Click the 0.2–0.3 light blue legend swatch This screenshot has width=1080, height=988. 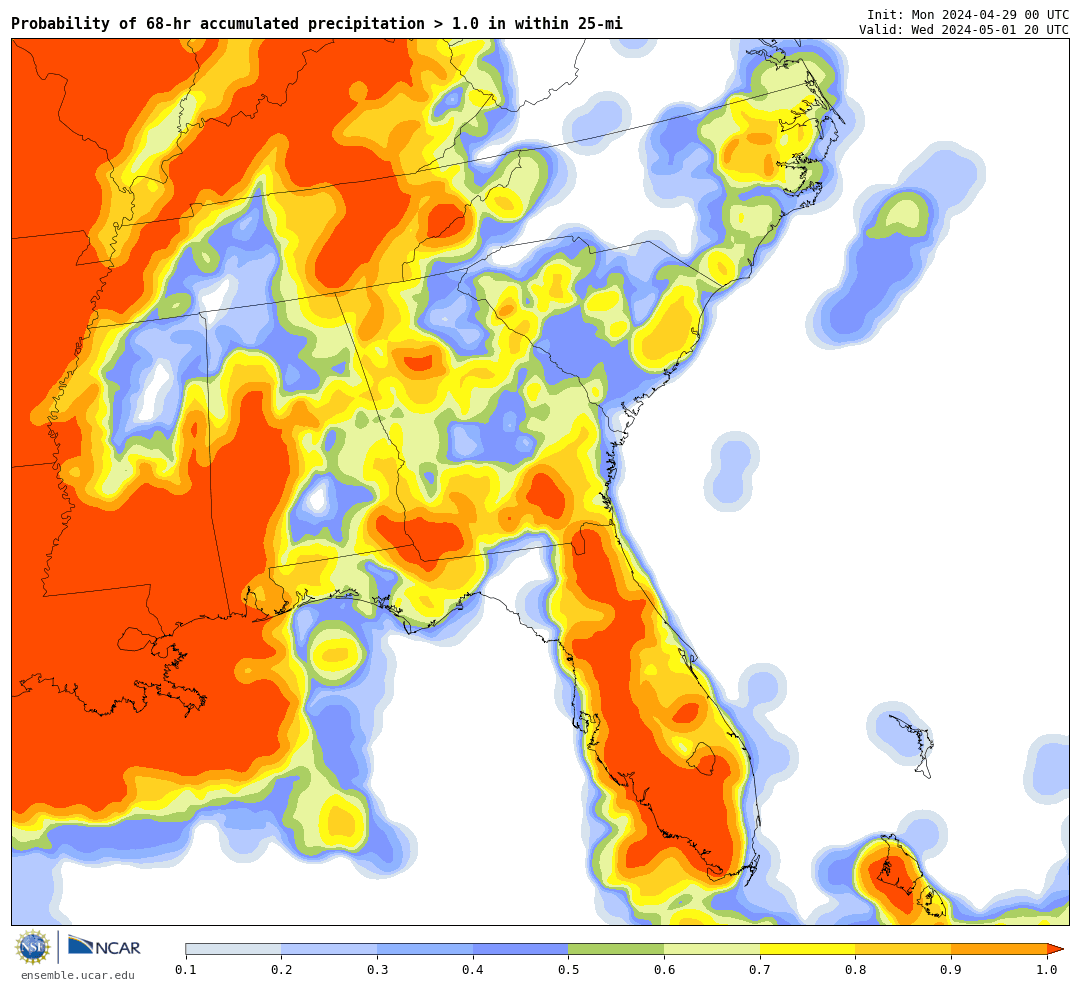(329, 949)
